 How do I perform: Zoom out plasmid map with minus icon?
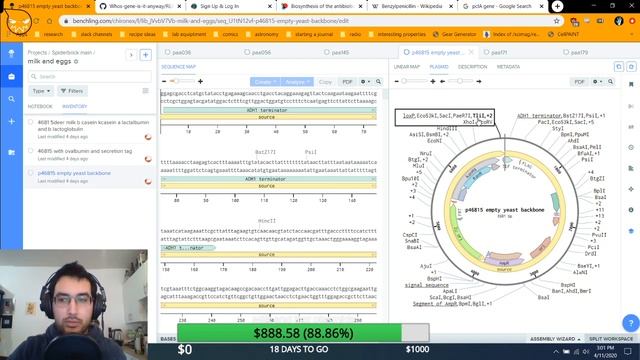[396, 82]
